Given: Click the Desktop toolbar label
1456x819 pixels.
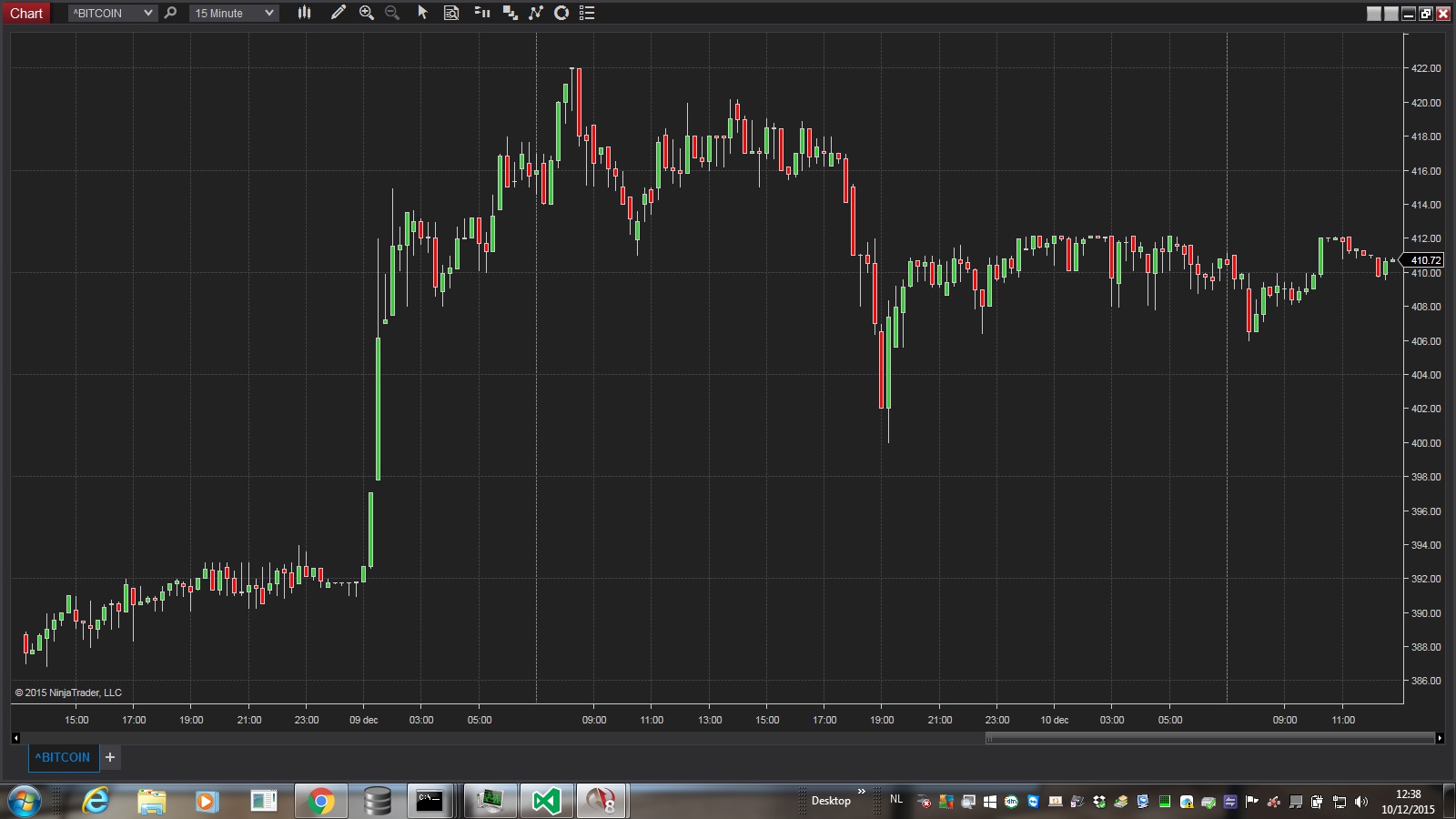Looking at the screenshot, I should pos(831,801).
